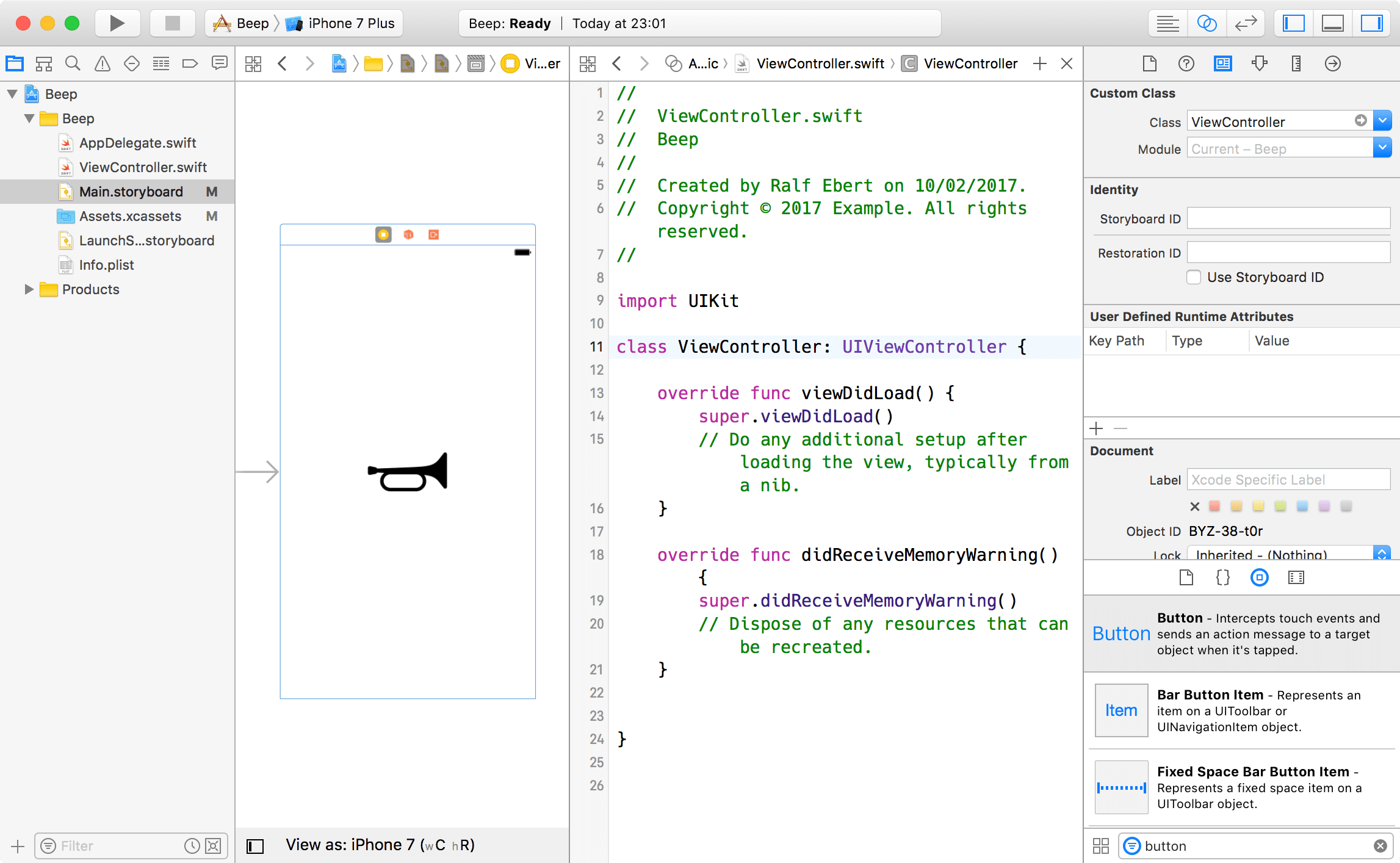
Task: Enable the Use Storyboard ID checkbox
Action: pyautogui.click(x=1194, y=277)
